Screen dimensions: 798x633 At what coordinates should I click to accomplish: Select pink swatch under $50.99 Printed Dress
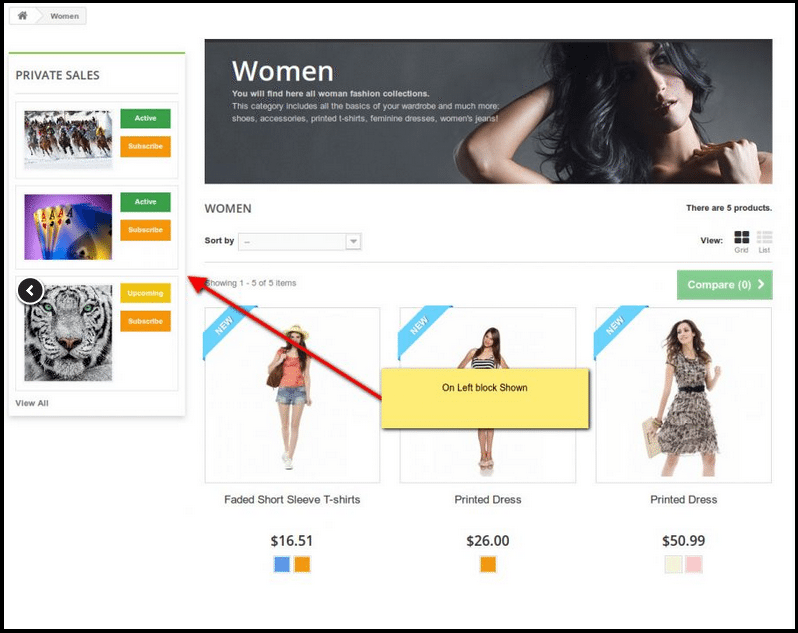point(694,564)
